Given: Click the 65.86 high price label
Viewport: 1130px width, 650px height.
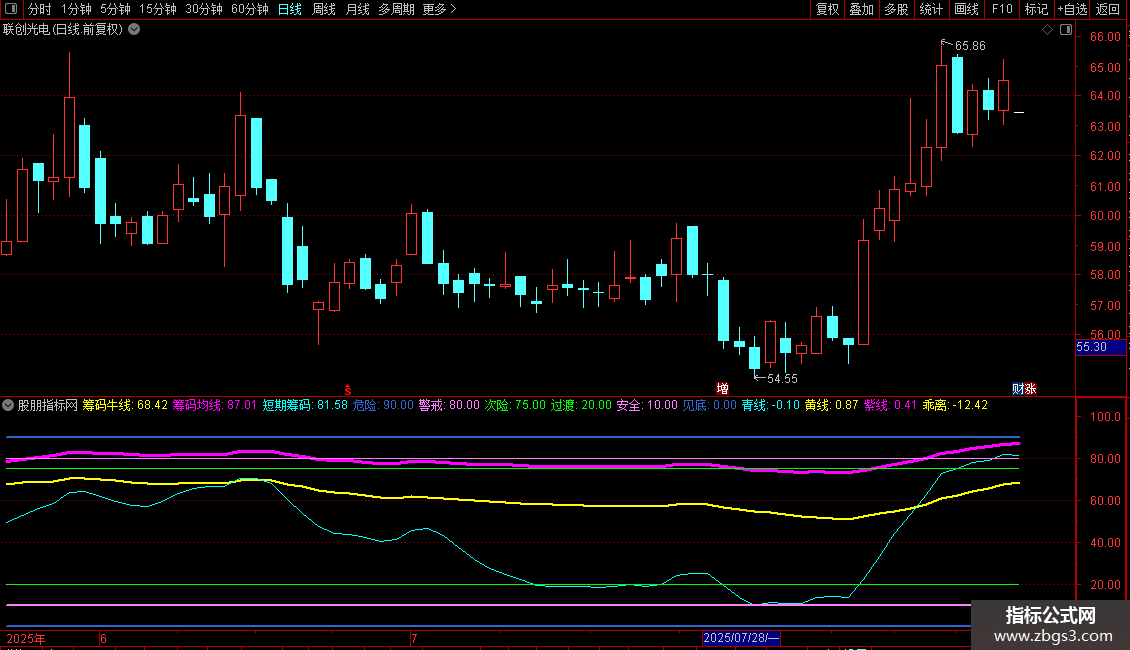Looking at the screenshot, I should 969,46.
